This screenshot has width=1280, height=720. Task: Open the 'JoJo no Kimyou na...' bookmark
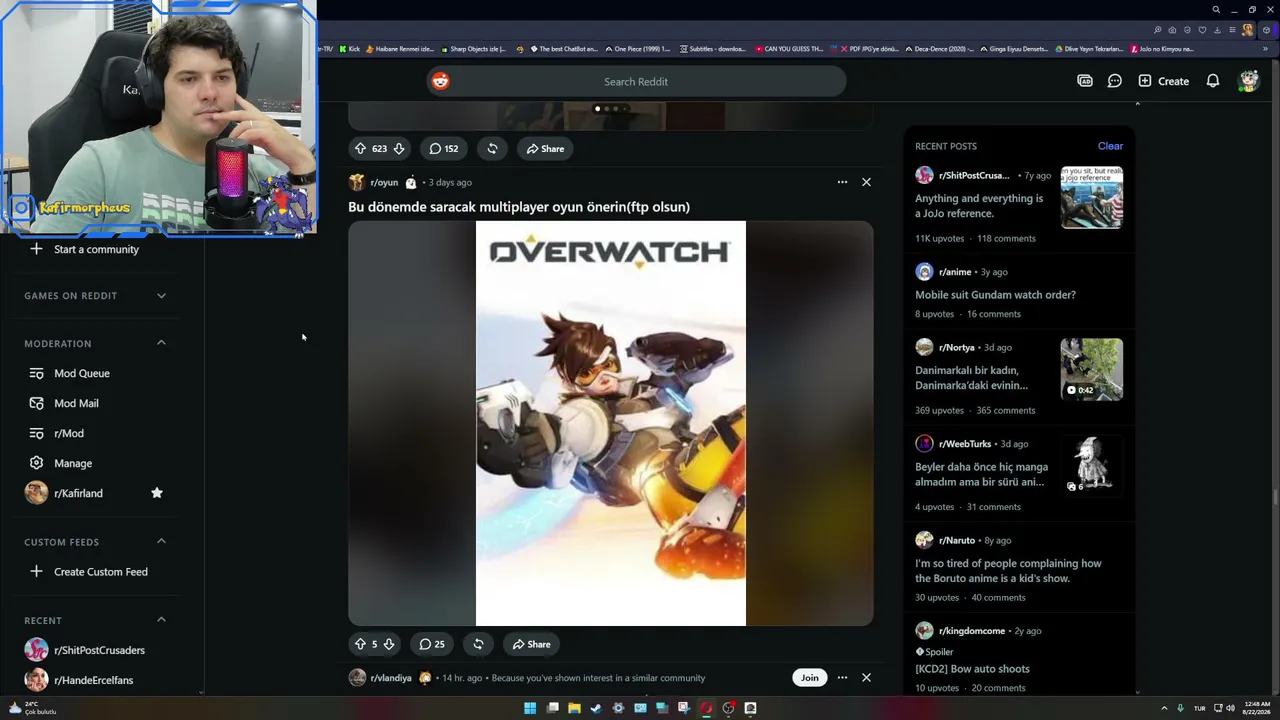pyautogui.click(x=1162, y=49)
